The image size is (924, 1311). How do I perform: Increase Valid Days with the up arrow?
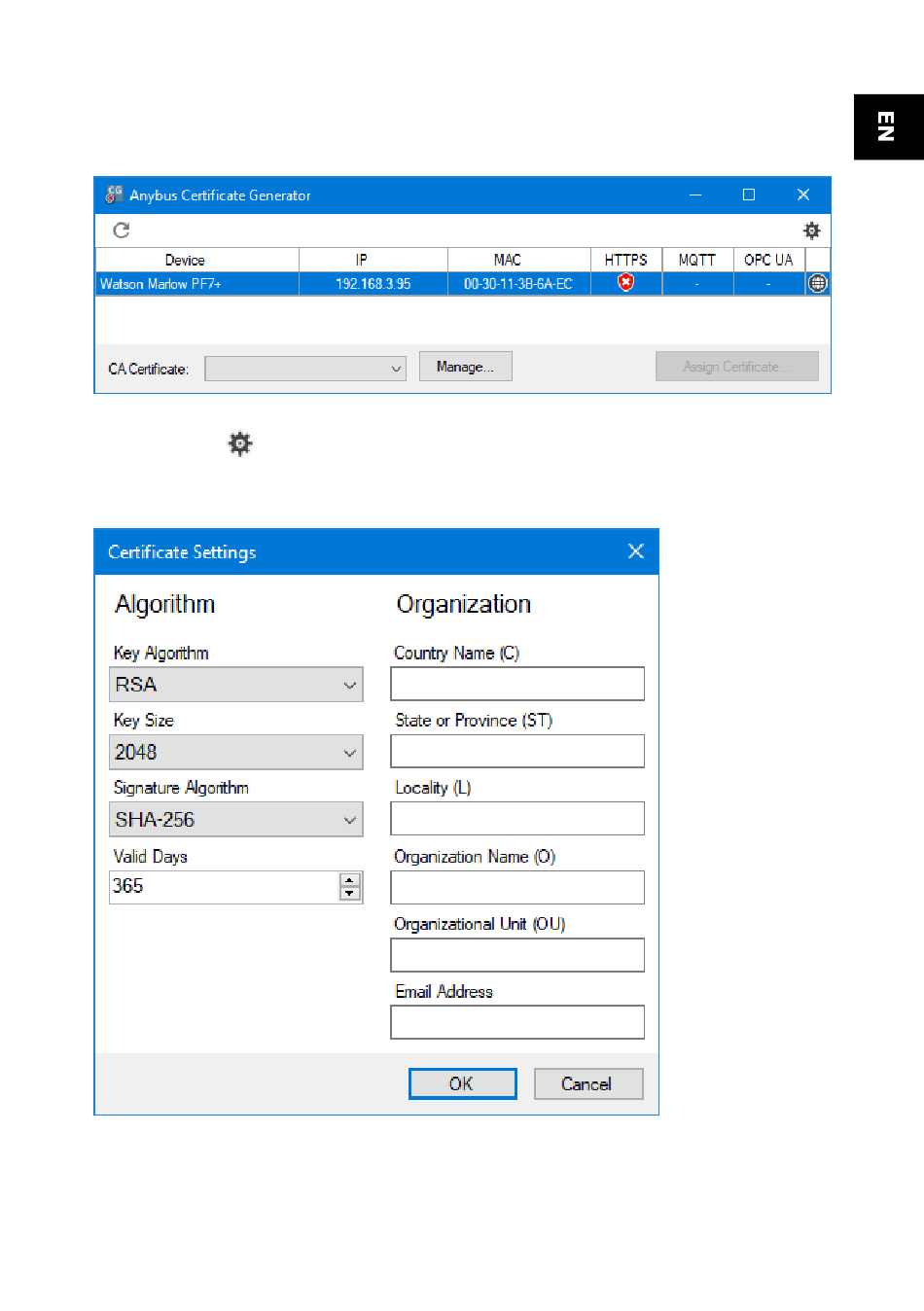(350, 880)
